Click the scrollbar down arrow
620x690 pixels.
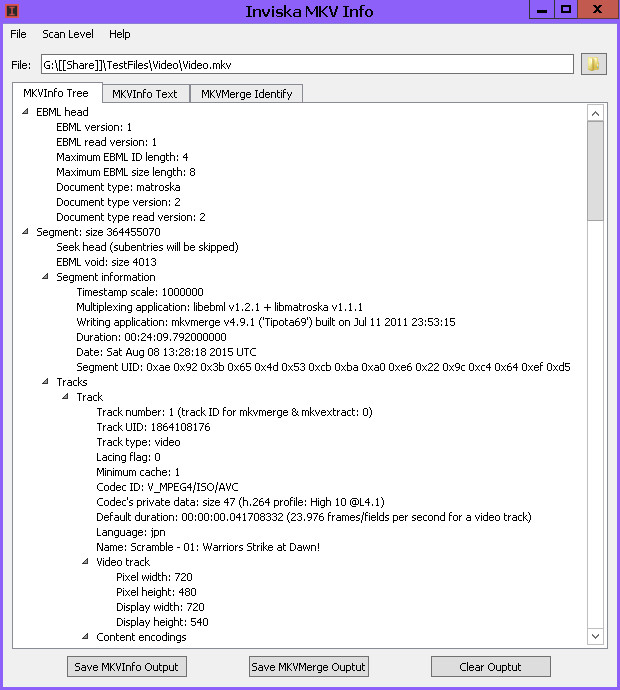tap(595, 636)
